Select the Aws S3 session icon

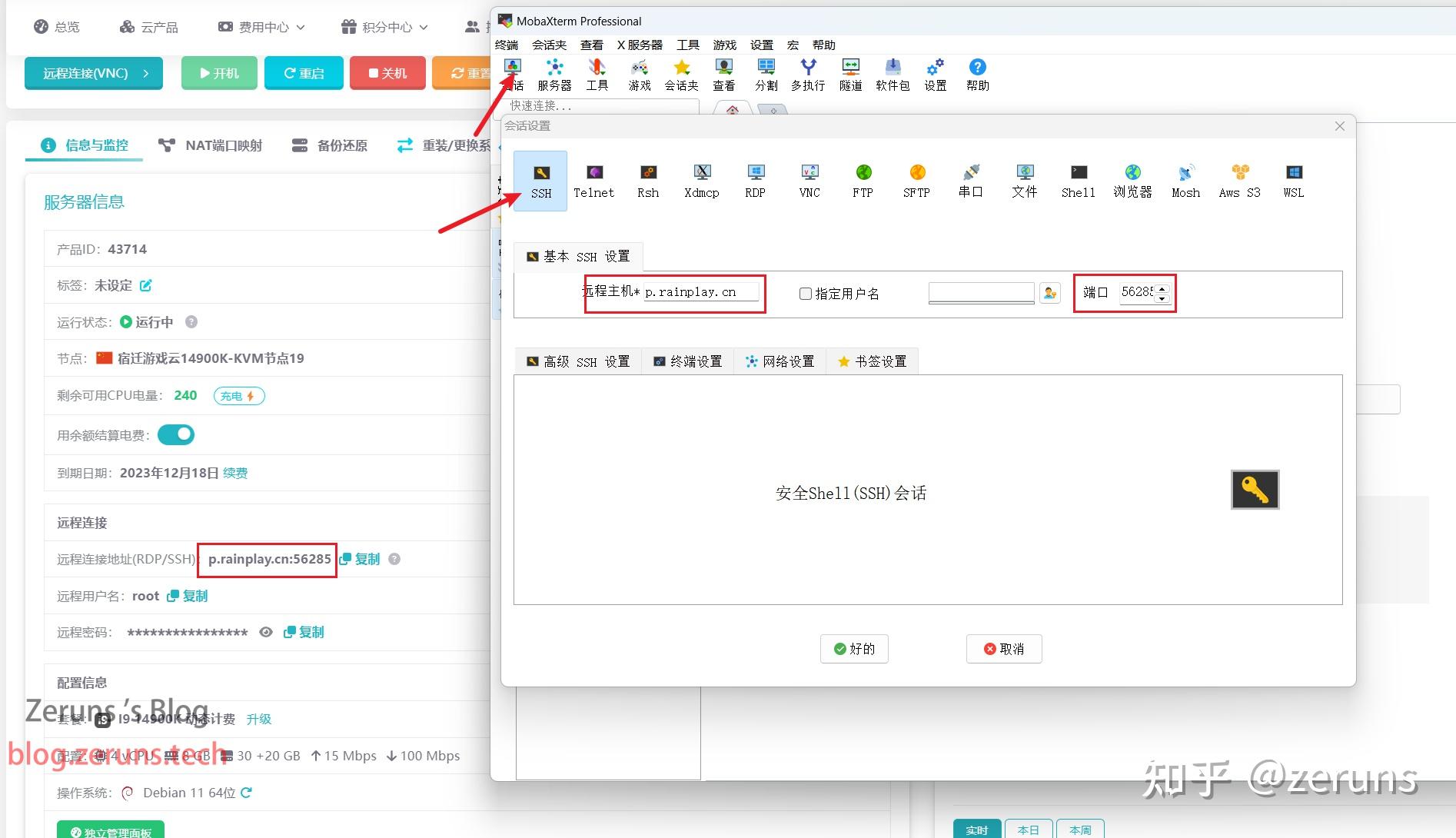1240,181
